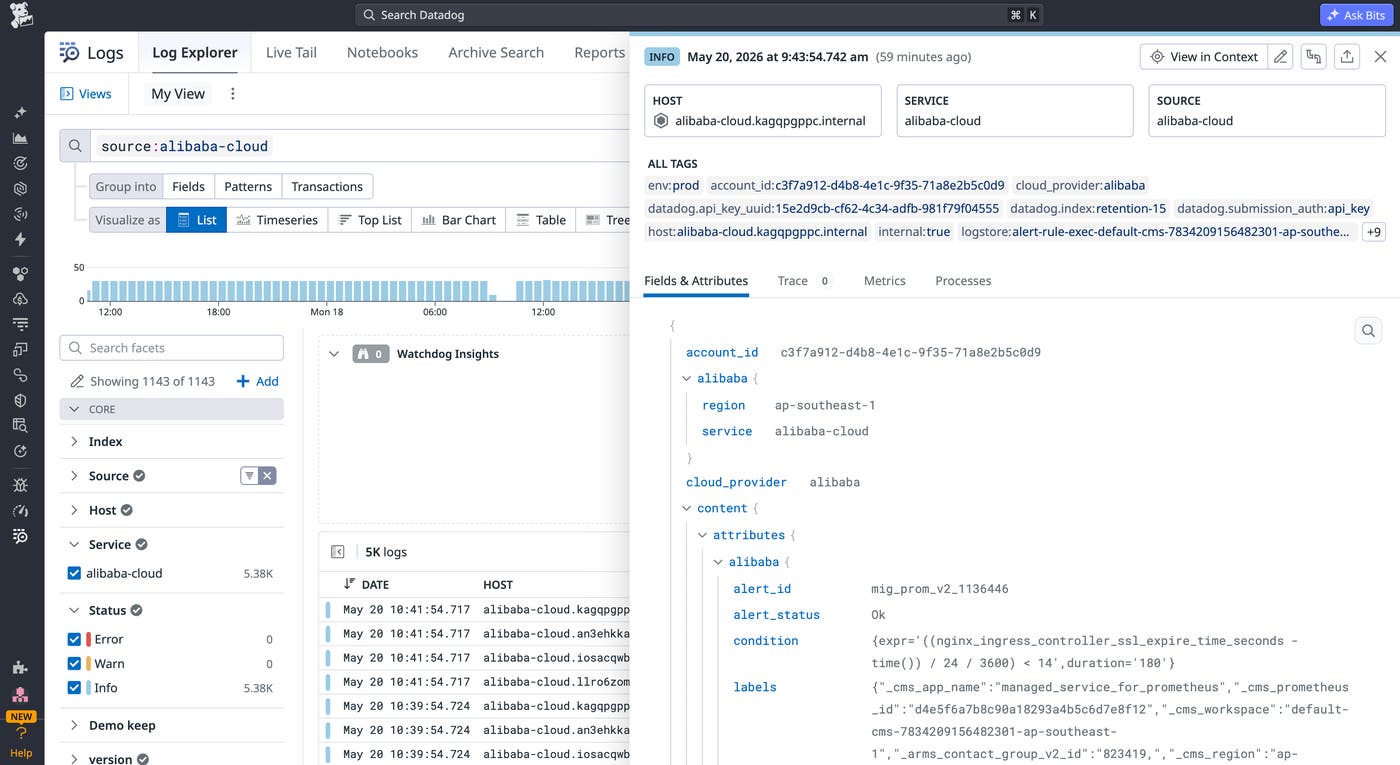Switch to the Live Tail tab
The width and height of the screenshot is (1400, 765).
[x=291, y=52]
